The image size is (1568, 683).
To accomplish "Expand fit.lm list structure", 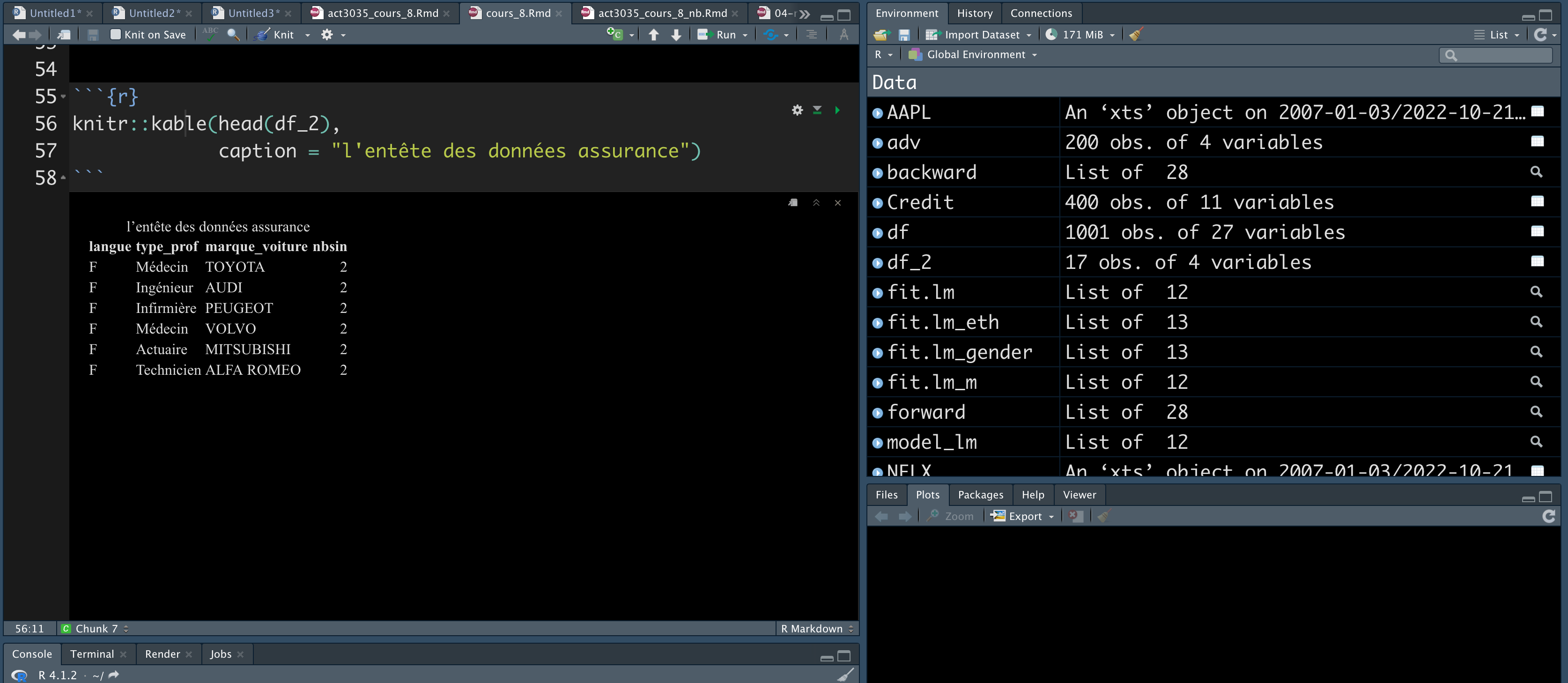I will [x=877, y=293].
